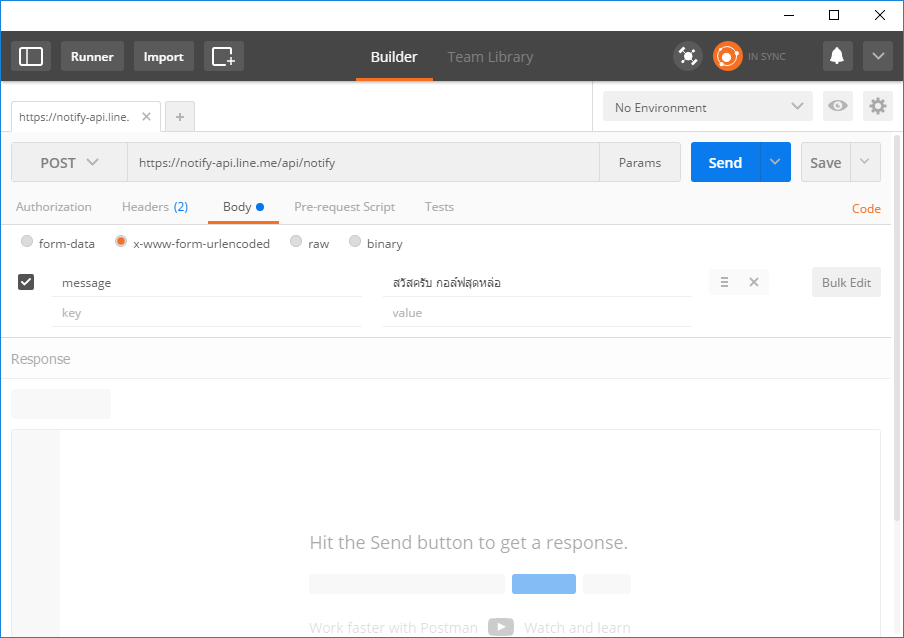Close the notify-api.line request tab
This screenshot has height=638, width=904.
click(146, 116)
